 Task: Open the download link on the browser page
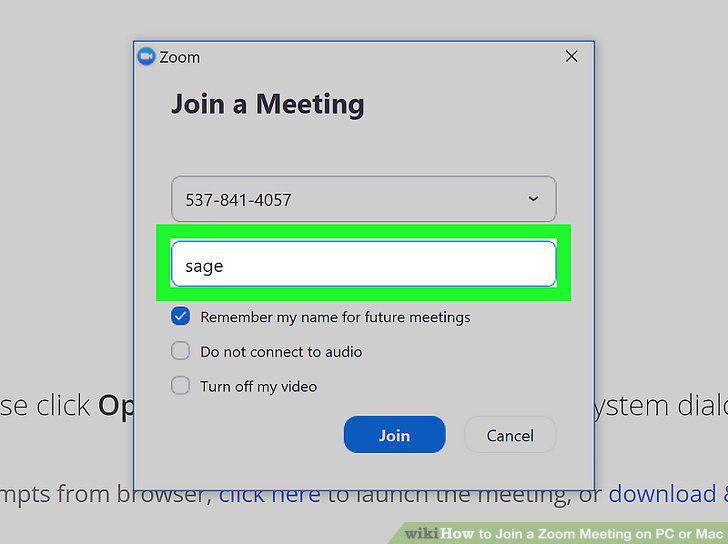pos(668,494)
